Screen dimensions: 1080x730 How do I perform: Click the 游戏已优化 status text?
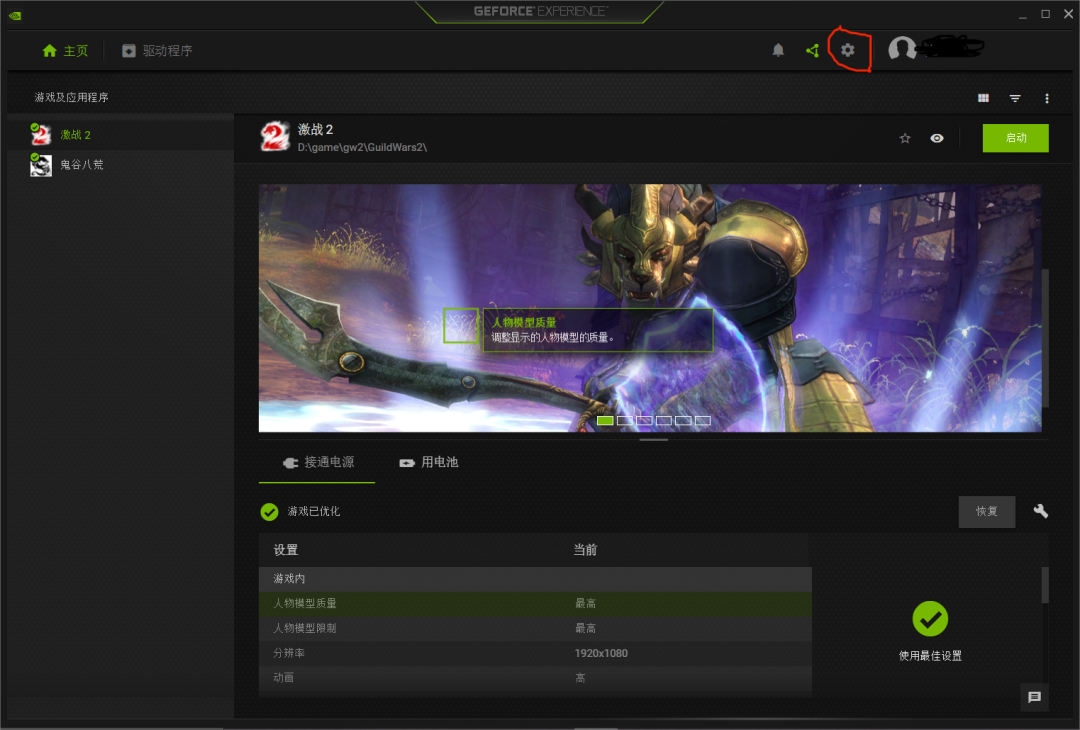click(x=314, y=511)
